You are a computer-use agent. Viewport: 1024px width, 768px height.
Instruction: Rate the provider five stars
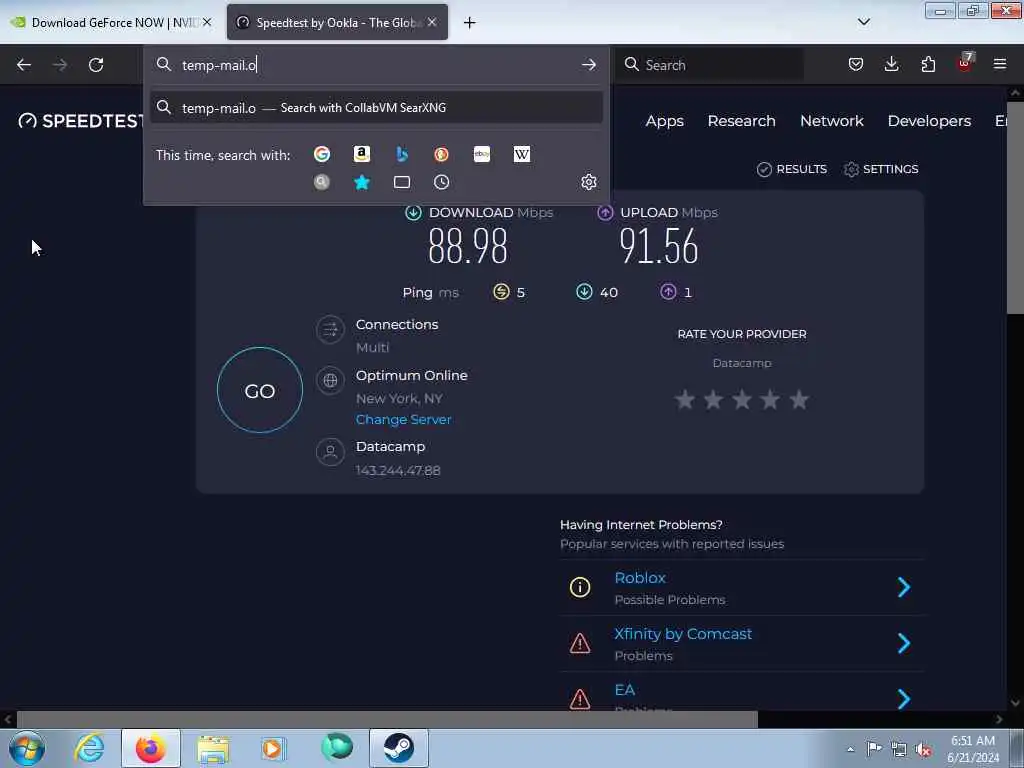[799, 399]
